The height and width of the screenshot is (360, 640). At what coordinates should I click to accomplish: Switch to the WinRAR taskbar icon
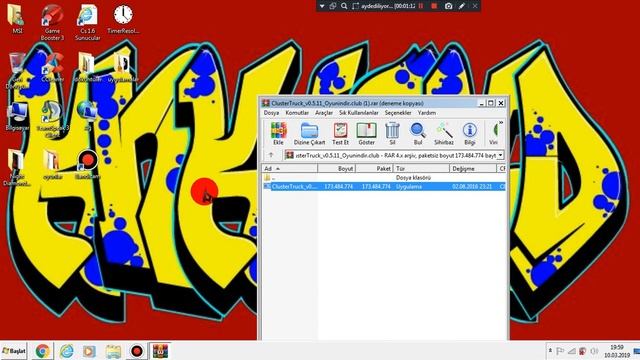click(160, 351)
